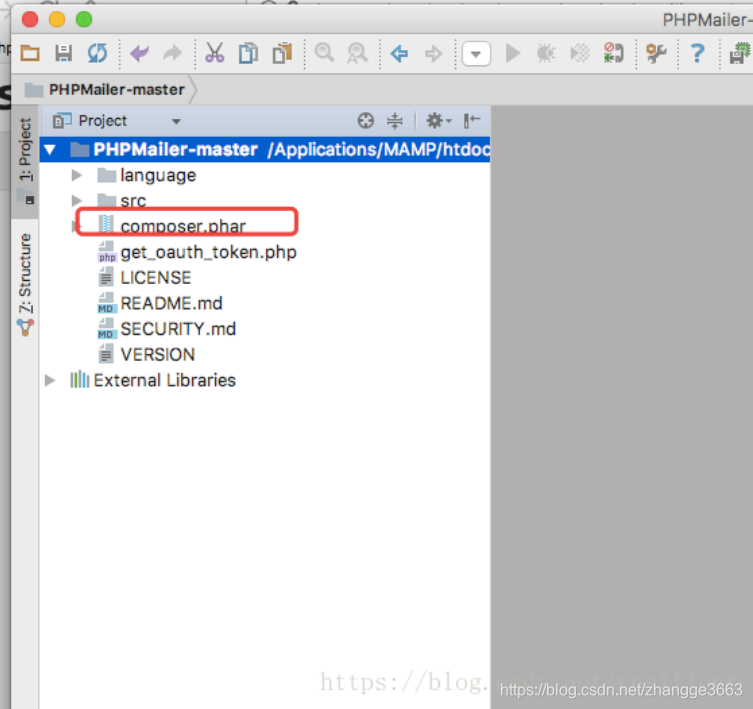This screenshot has height=709, width=753.
Task: Select the VERSION file
Action: pyautogui.click(x=158, y=354)
